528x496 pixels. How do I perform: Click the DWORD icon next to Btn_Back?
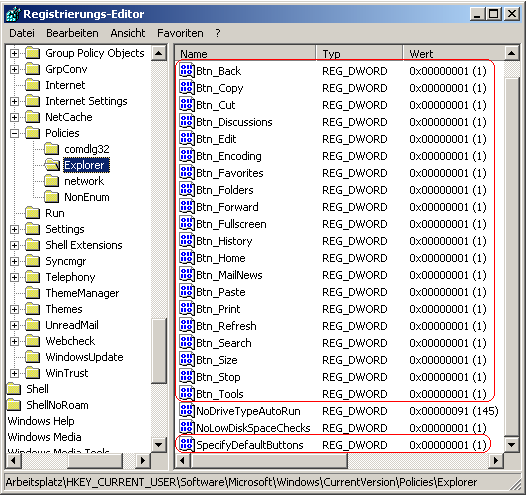tap(187, 71)
